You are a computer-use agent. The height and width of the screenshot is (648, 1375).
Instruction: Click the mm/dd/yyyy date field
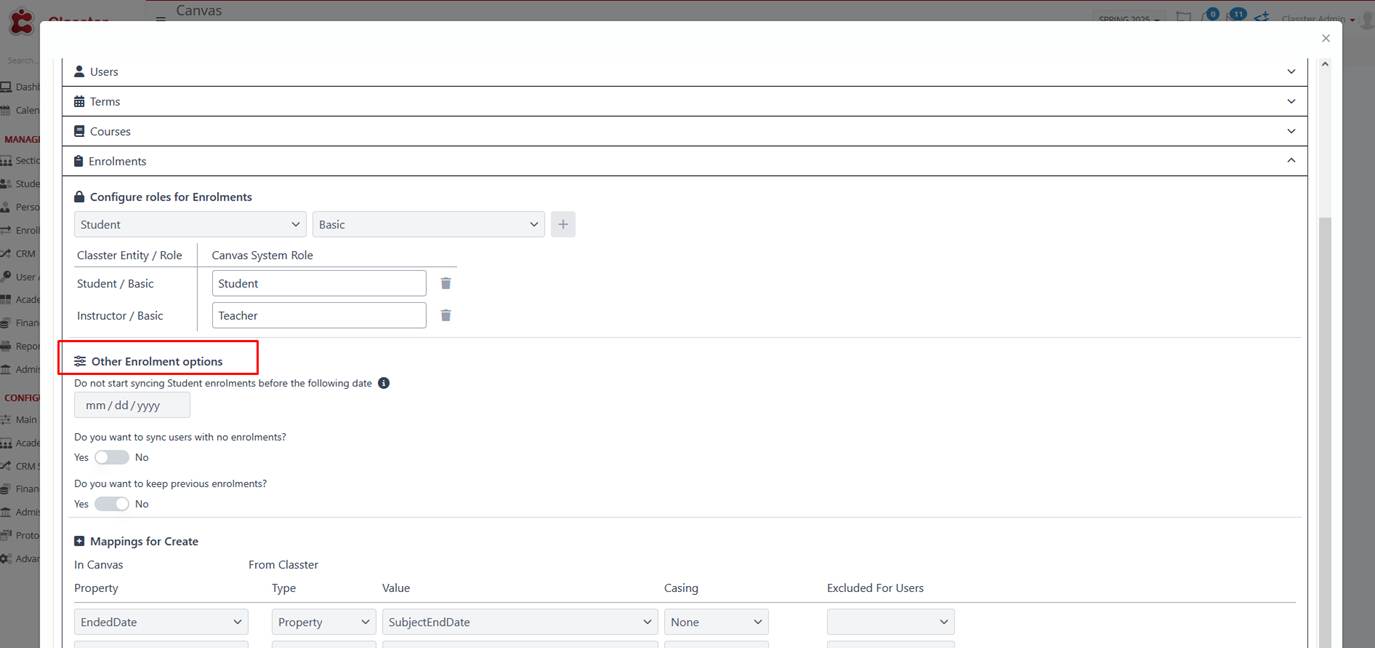[x=132, y=405]
